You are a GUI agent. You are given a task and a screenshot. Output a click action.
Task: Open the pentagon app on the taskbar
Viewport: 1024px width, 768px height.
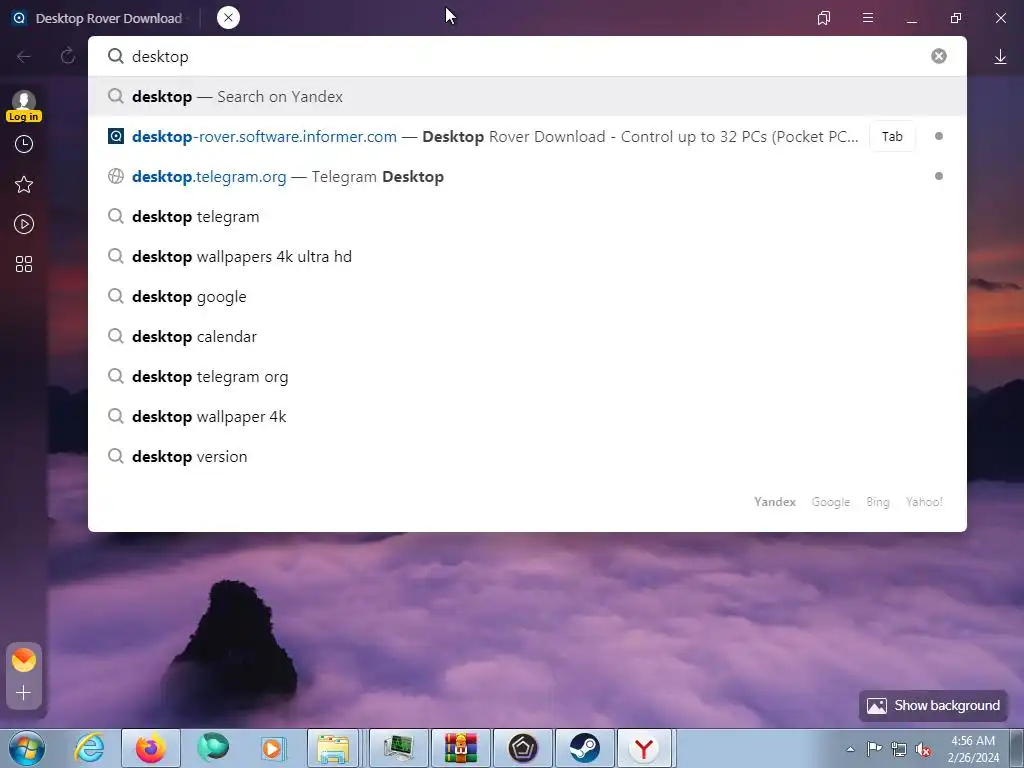(523, 748)
